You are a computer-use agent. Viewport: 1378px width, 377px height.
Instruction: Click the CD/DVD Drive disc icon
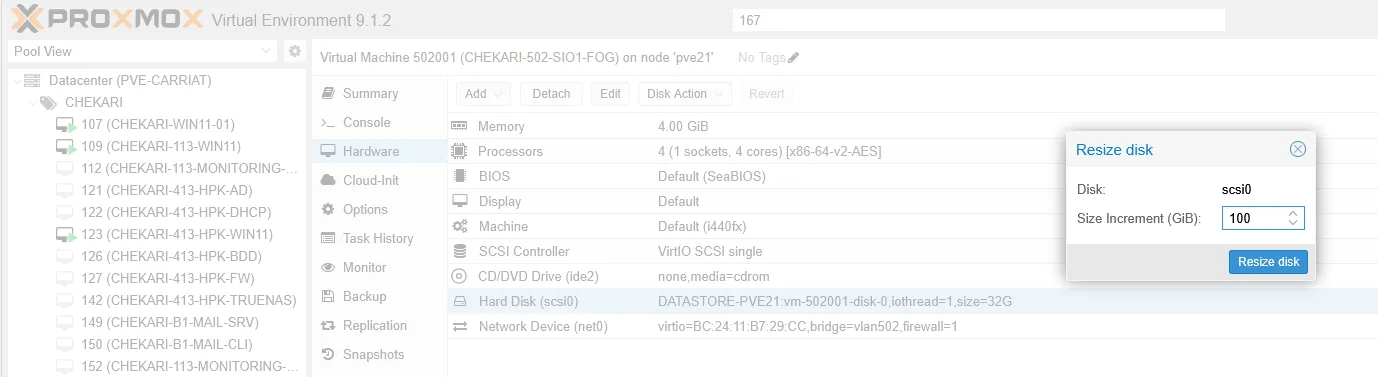[460, 276]
